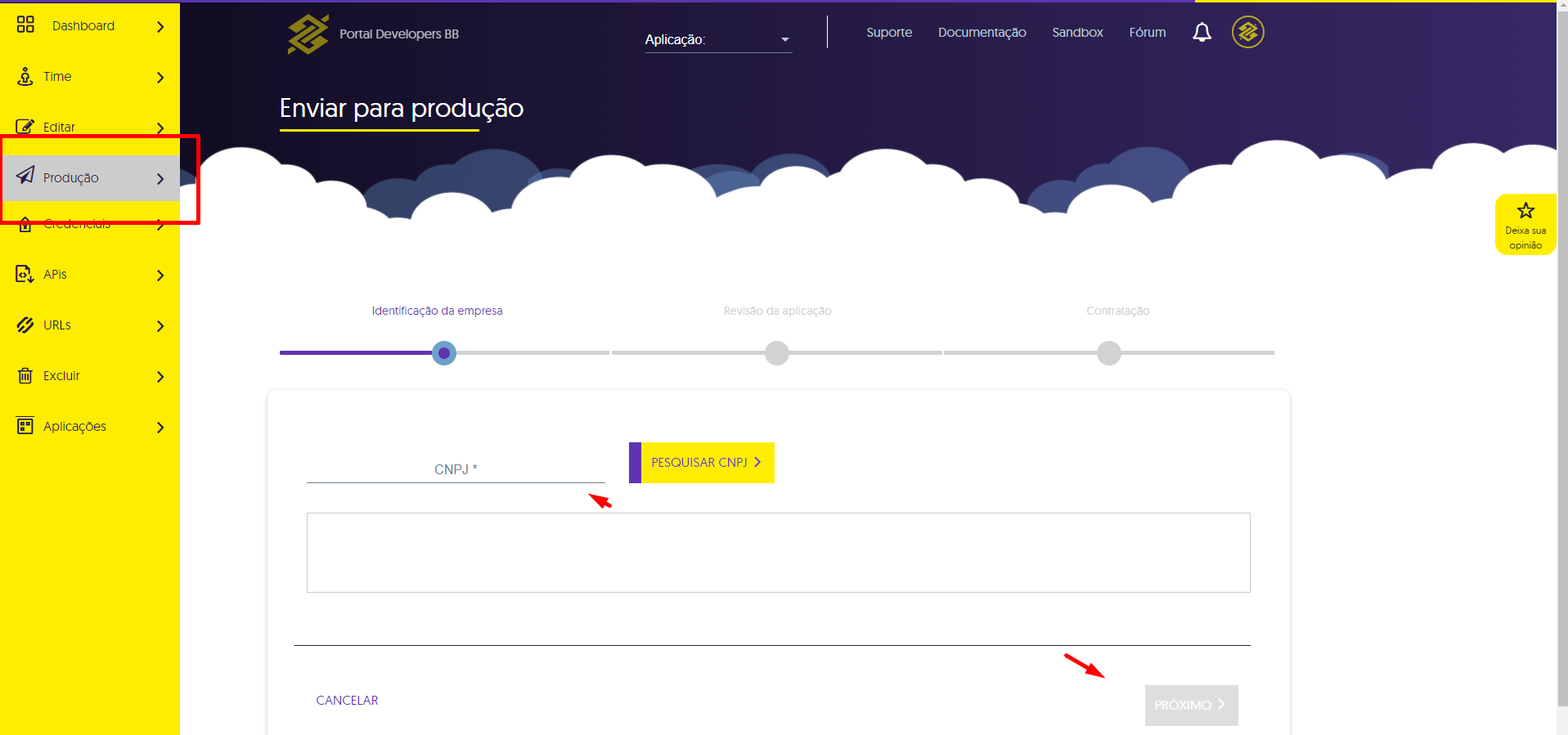Click the Identificação da empresa step label
The height and width of the screenshot is (735, 1568).
coord(437,311)
